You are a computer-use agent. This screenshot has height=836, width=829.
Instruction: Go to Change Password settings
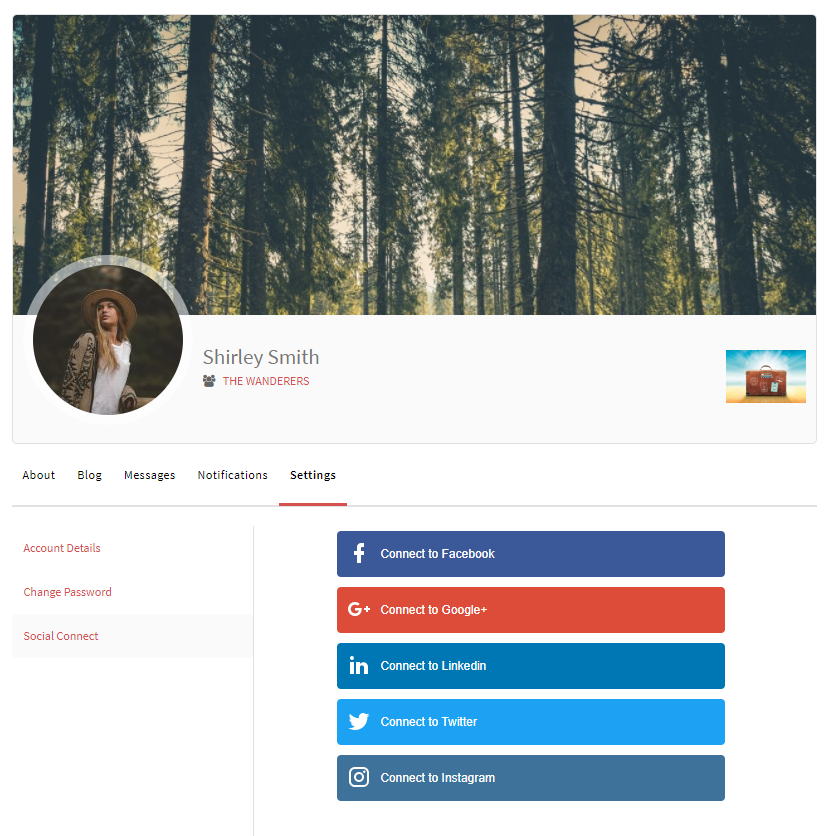pyautogui.click(x=68, y=592)
